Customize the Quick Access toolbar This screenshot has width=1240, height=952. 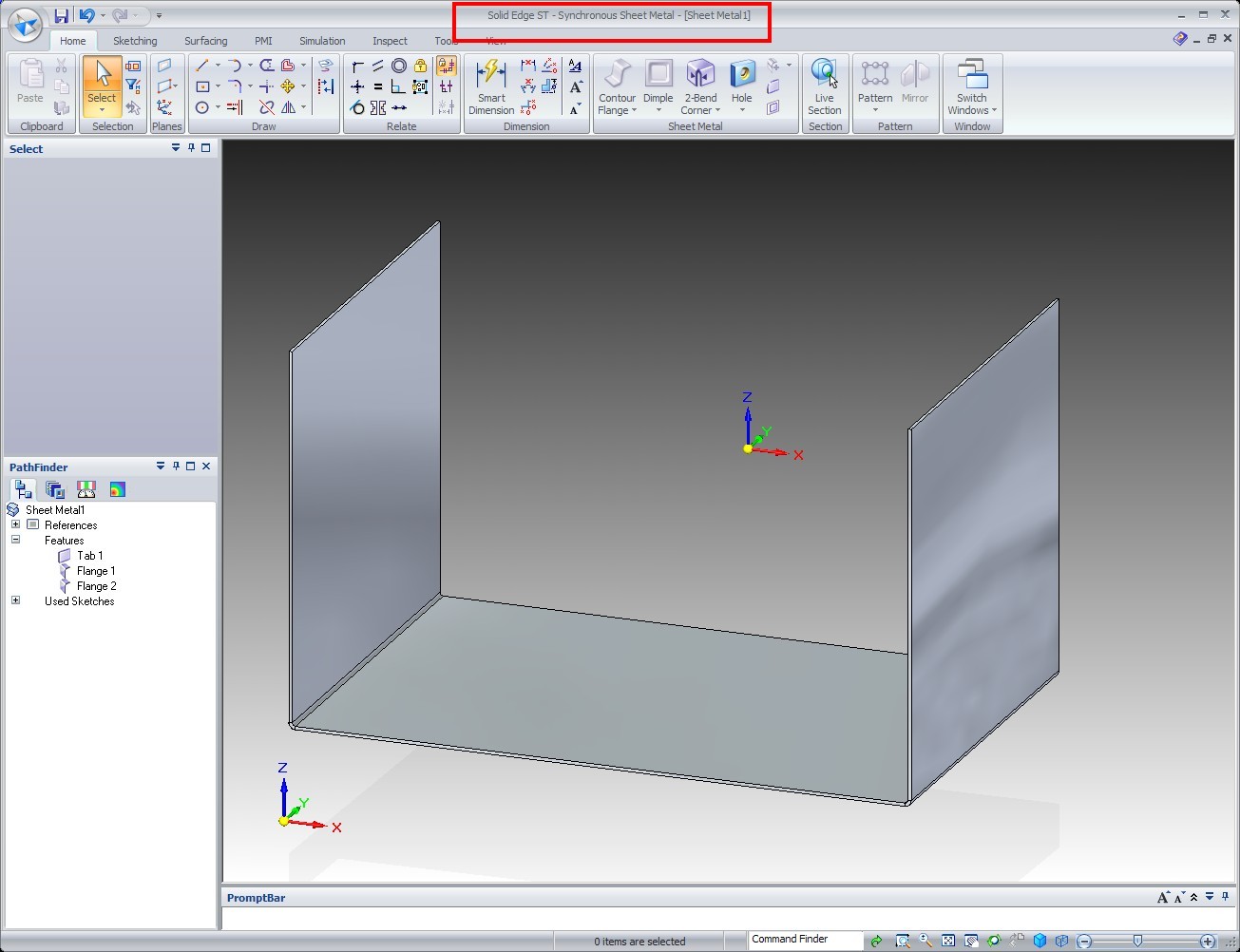(159, 15)
